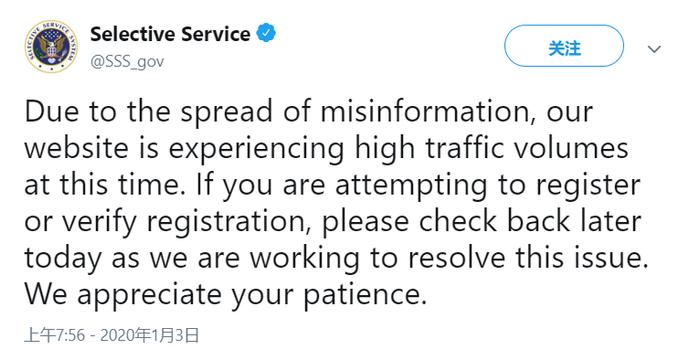Open the 上午7:56 tweet timestamp
The image size is (700, 360).
54,335
